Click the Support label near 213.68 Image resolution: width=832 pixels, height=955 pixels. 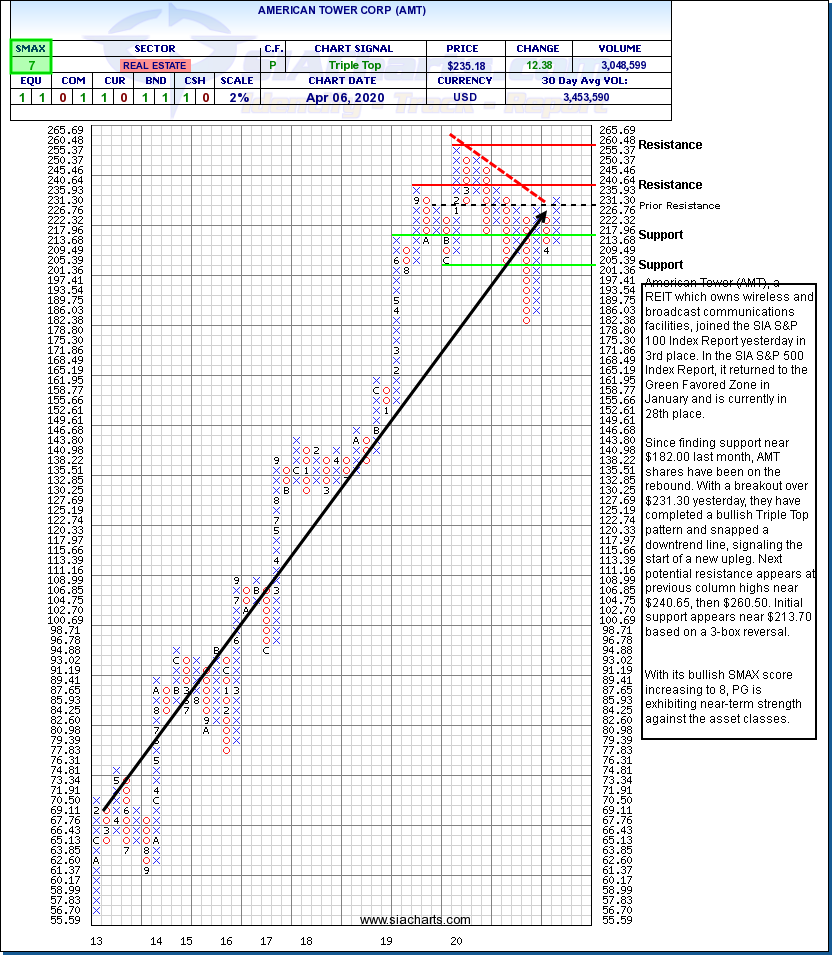660,235
